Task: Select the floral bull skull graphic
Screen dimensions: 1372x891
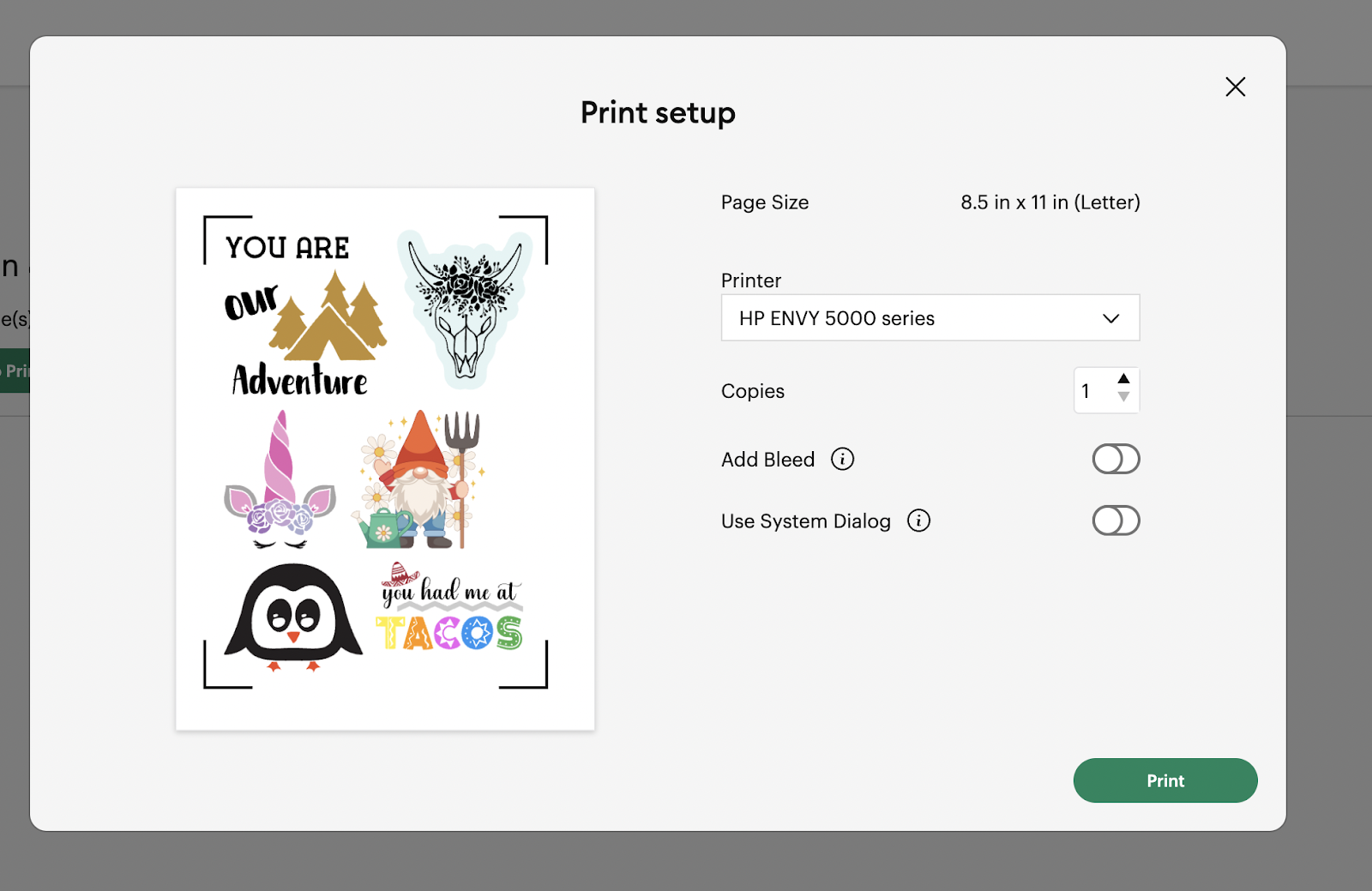Action: (x=465, y=309)
